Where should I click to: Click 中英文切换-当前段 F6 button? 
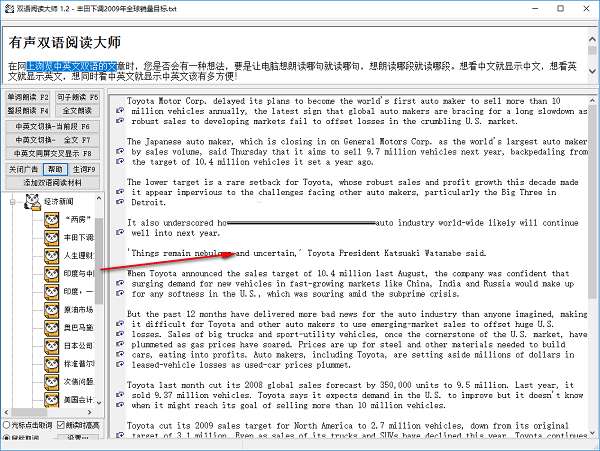[53, 126]
